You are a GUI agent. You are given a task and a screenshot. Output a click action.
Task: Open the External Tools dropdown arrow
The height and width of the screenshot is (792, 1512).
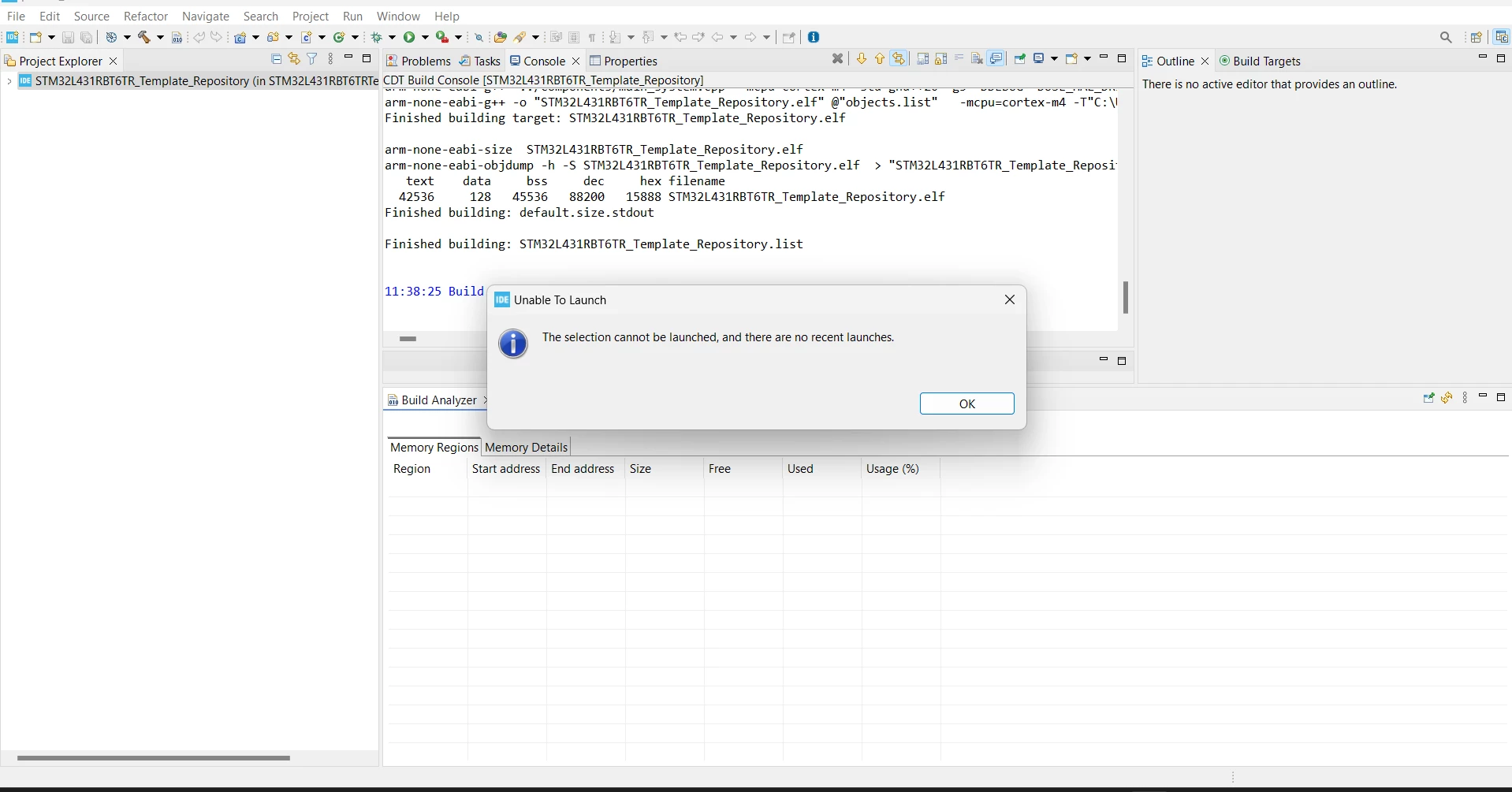(458, 37)
